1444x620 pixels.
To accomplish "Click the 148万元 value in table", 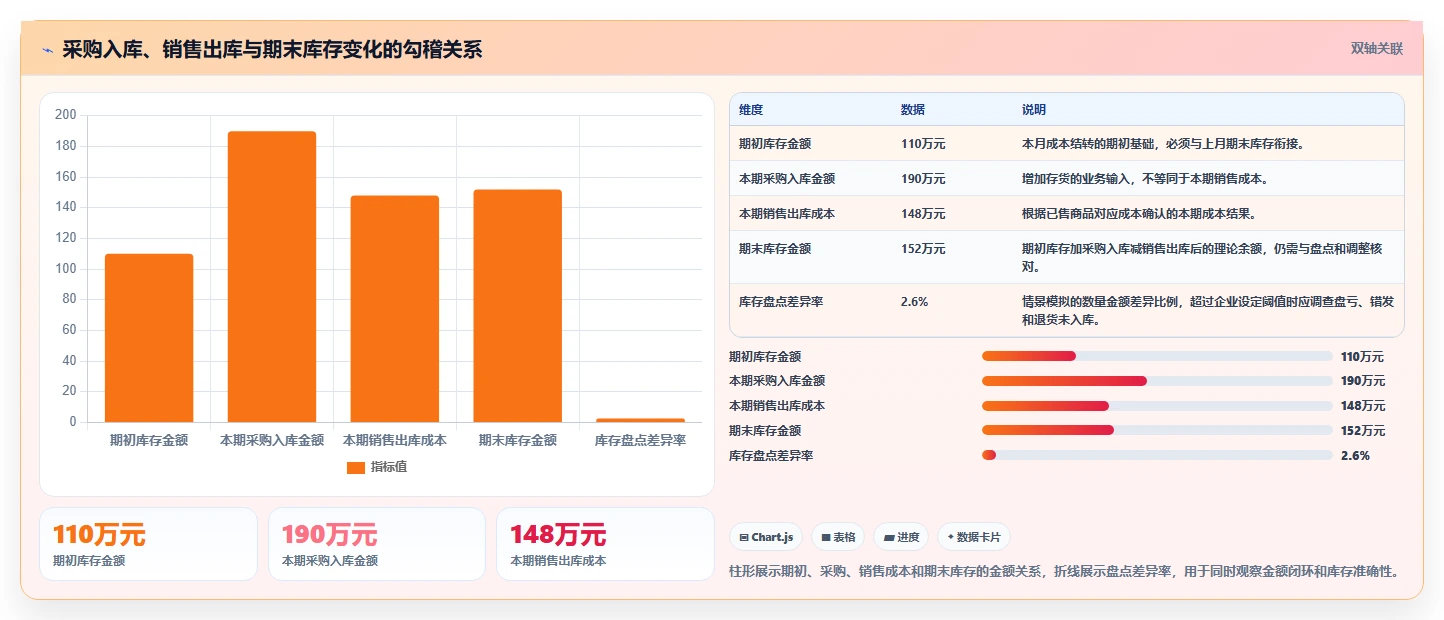I will 923,214.
